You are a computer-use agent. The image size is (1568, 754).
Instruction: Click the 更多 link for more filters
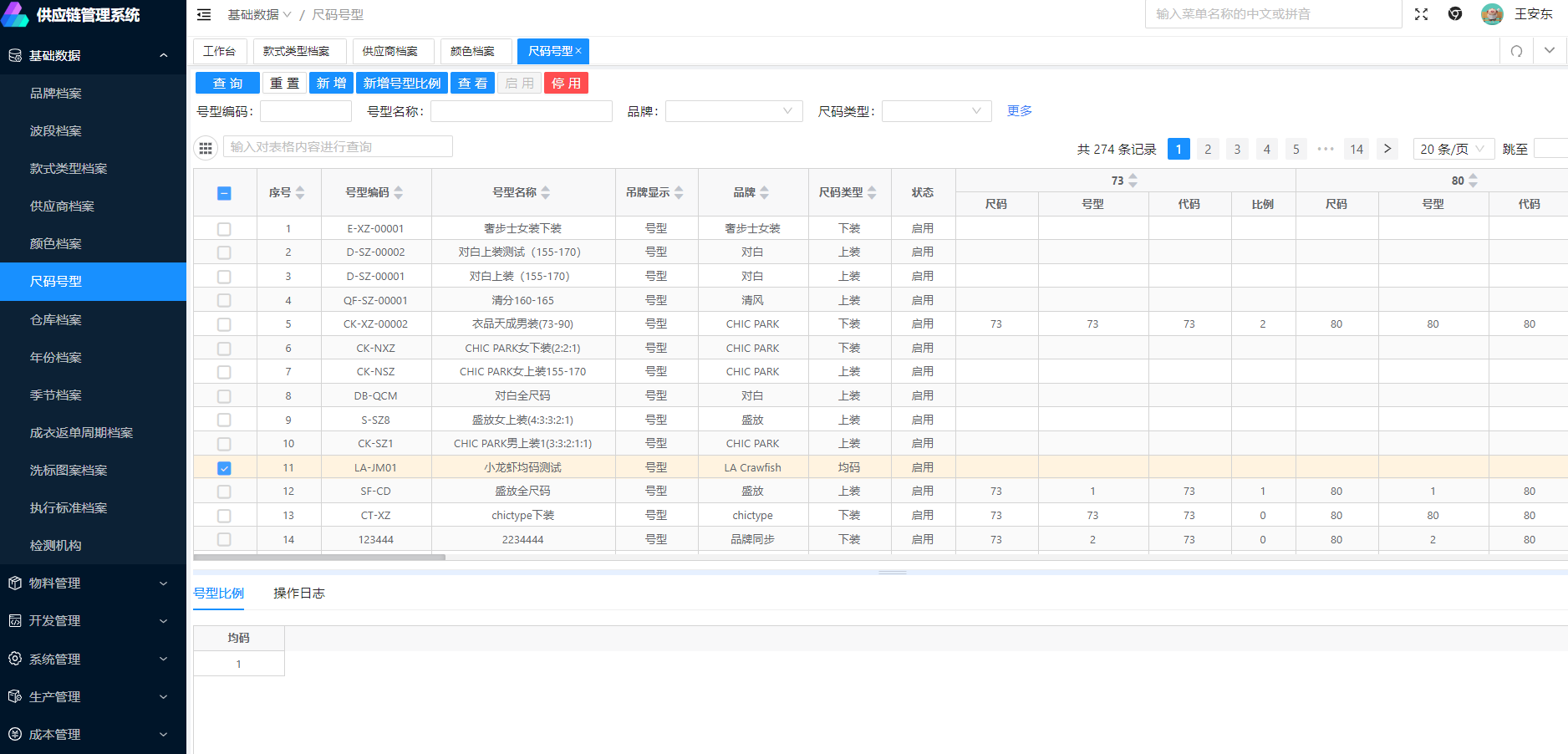[x=1019, y=111]
